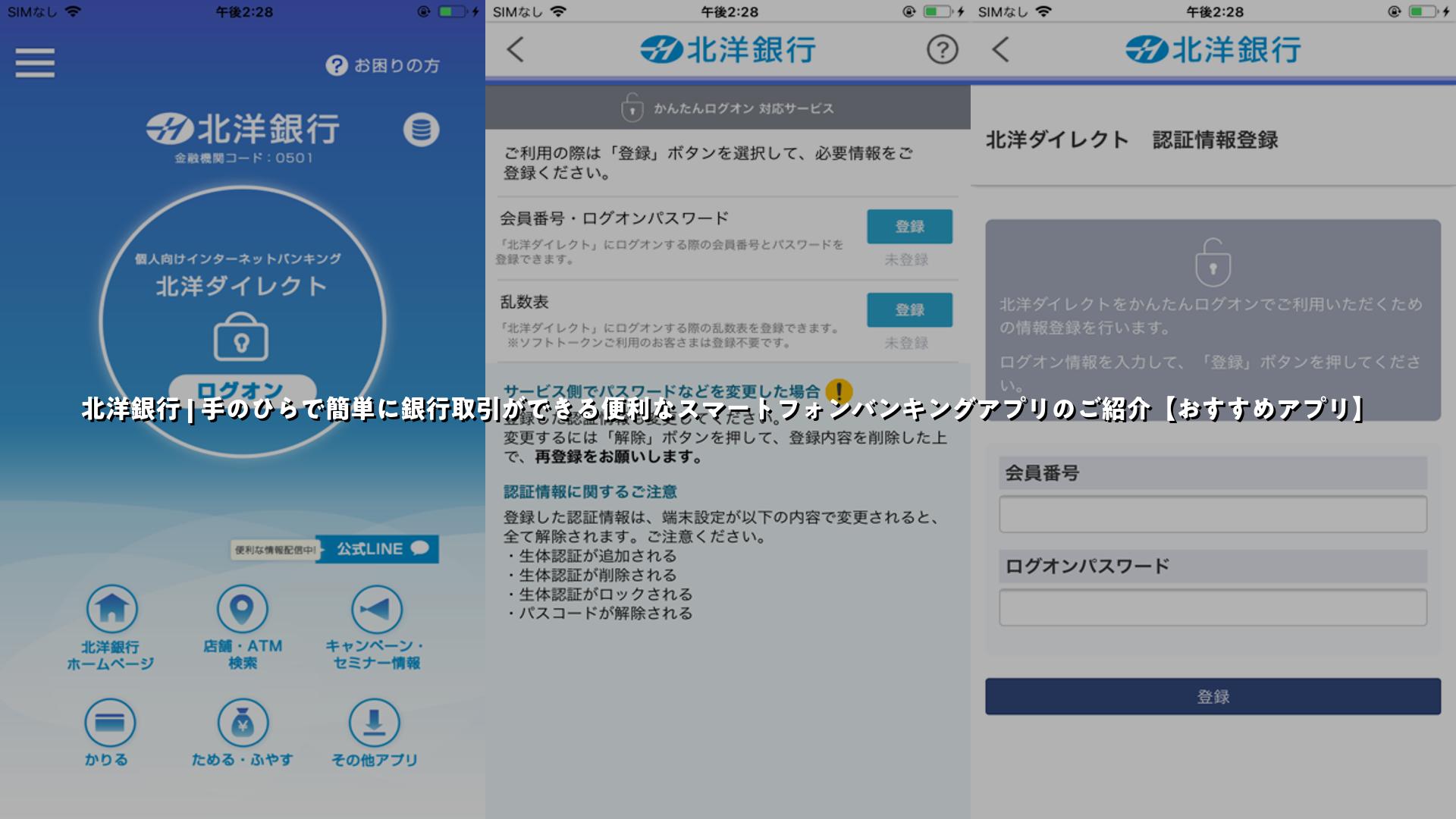Tap the 金融機関コード：0501 text
Image resolution: width=1456 pixels, height=819 pixels.
click(x=243, y=158)
